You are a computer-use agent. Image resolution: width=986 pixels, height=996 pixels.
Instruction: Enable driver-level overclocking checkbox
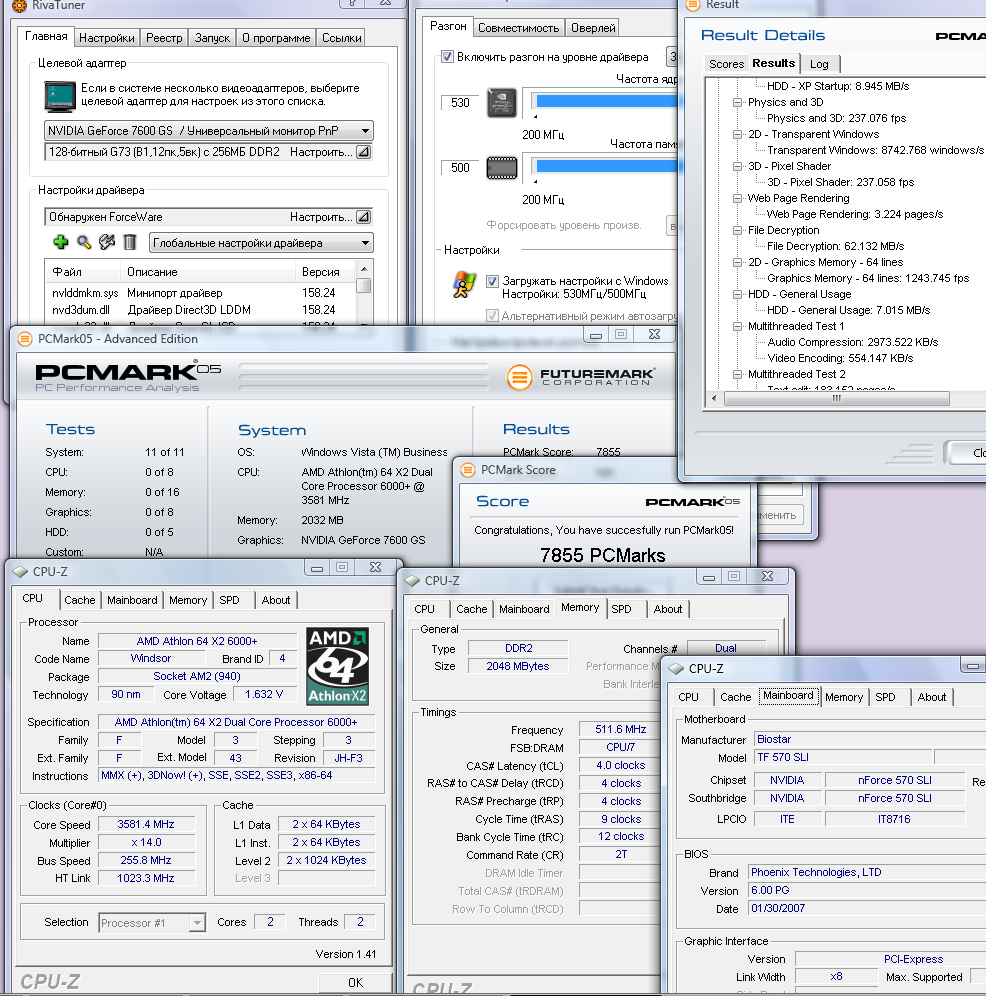point(447,57)
